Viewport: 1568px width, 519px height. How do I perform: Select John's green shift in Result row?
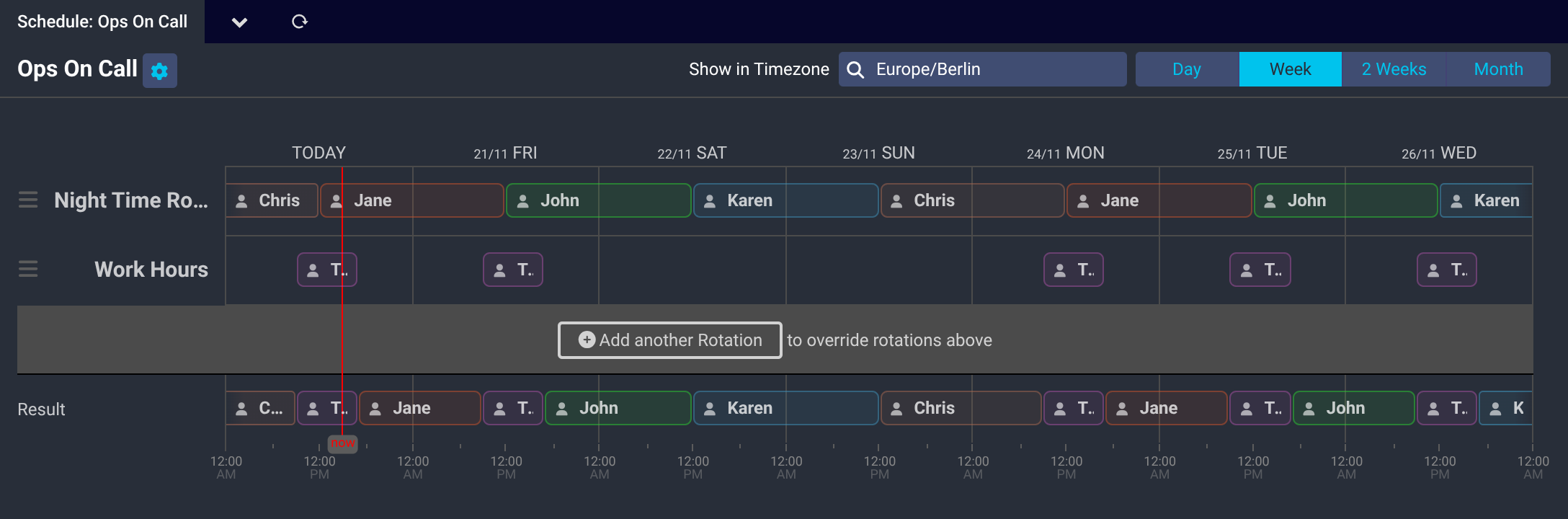tap(618, 408)
